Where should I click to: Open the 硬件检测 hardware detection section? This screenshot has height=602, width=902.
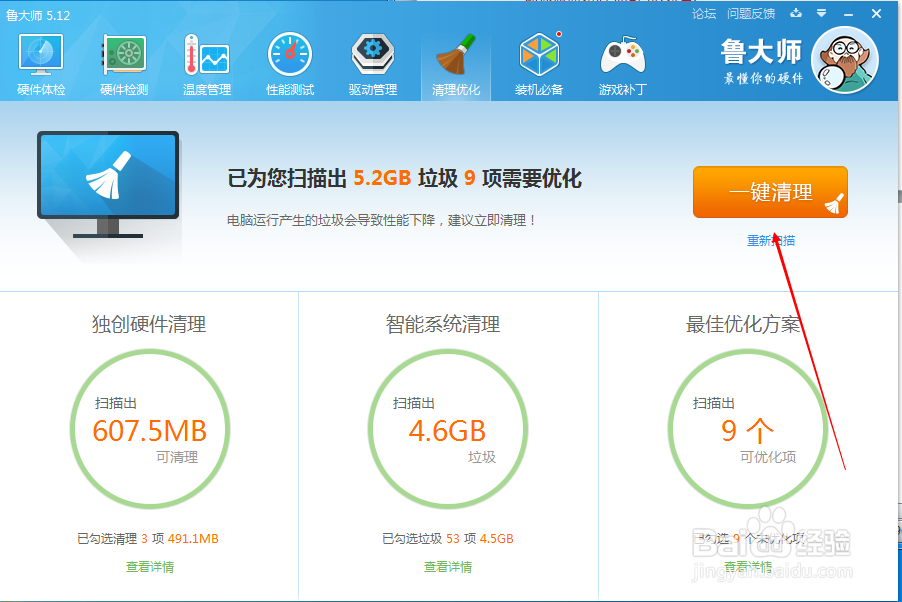(124, 64)
